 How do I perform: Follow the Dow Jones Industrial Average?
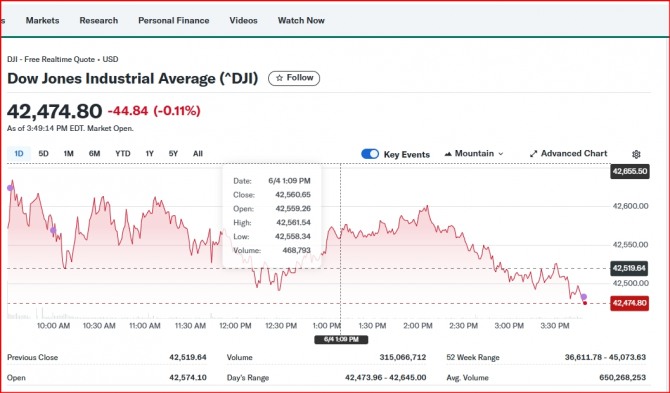coord(294,78)
